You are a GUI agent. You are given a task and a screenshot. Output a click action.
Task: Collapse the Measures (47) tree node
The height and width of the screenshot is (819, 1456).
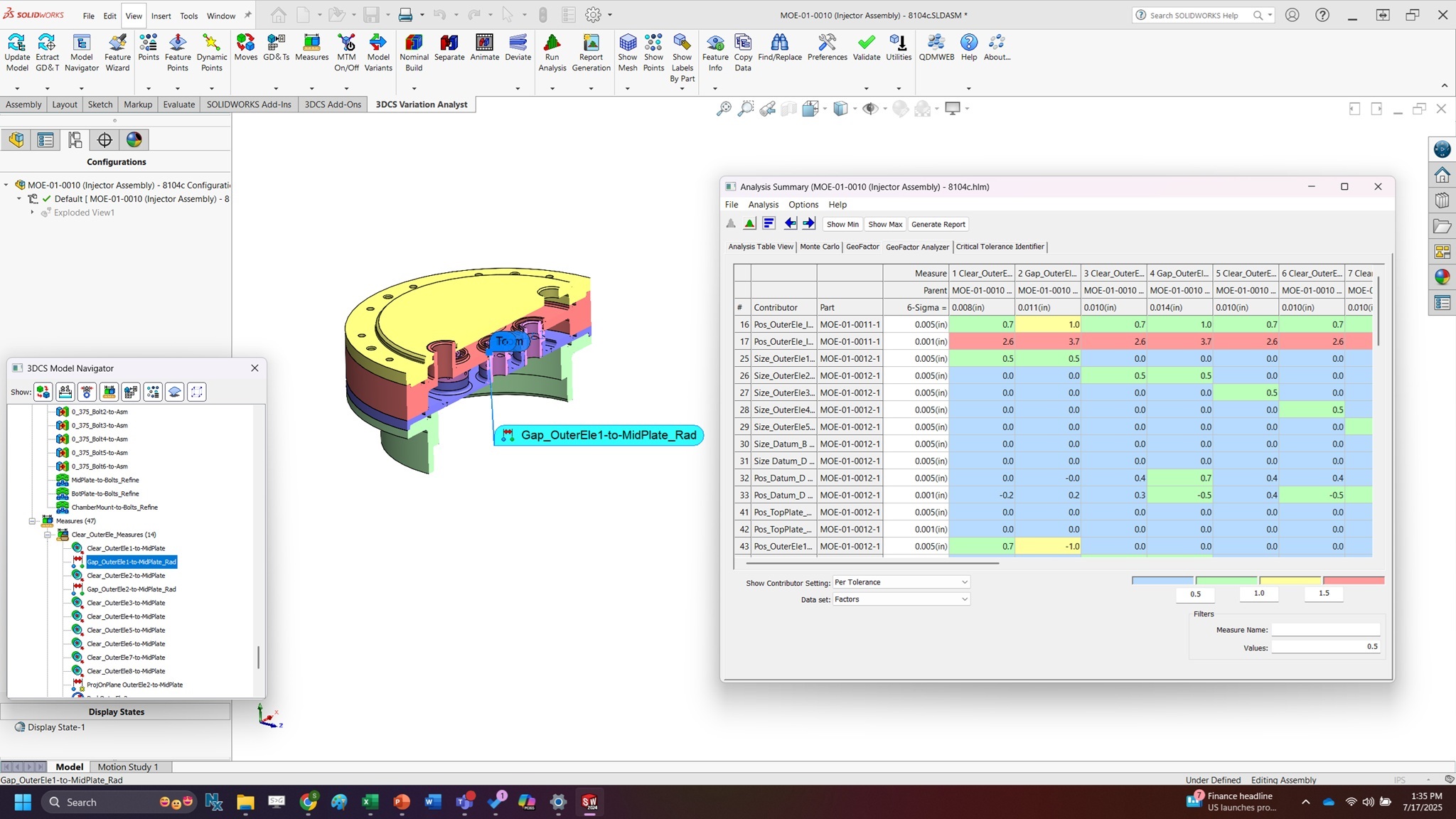pyautogui.click(x=32, y=521)
